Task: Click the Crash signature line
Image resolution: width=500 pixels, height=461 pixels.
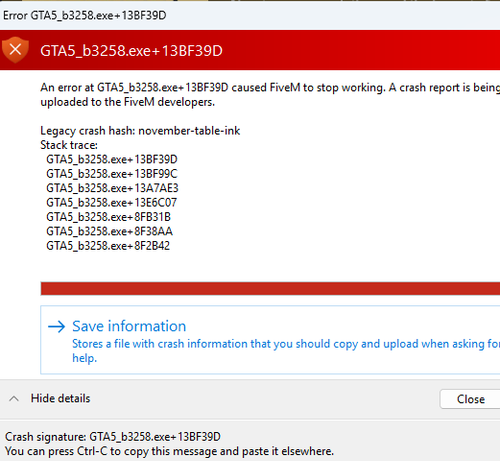Action: pos(113,437)
